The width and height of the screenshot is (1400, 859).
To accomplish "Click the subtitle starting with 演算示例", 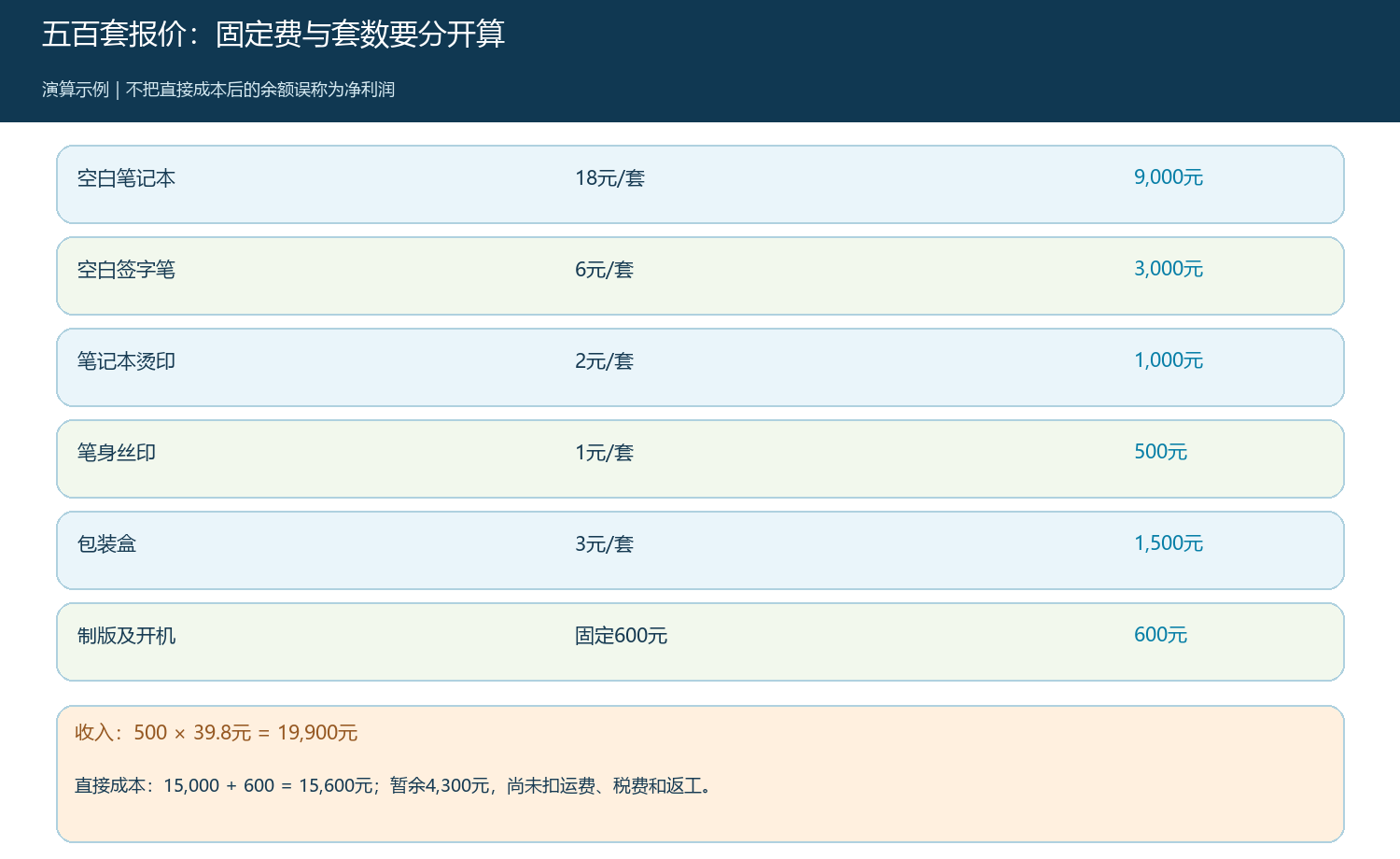I will [218, 90].
